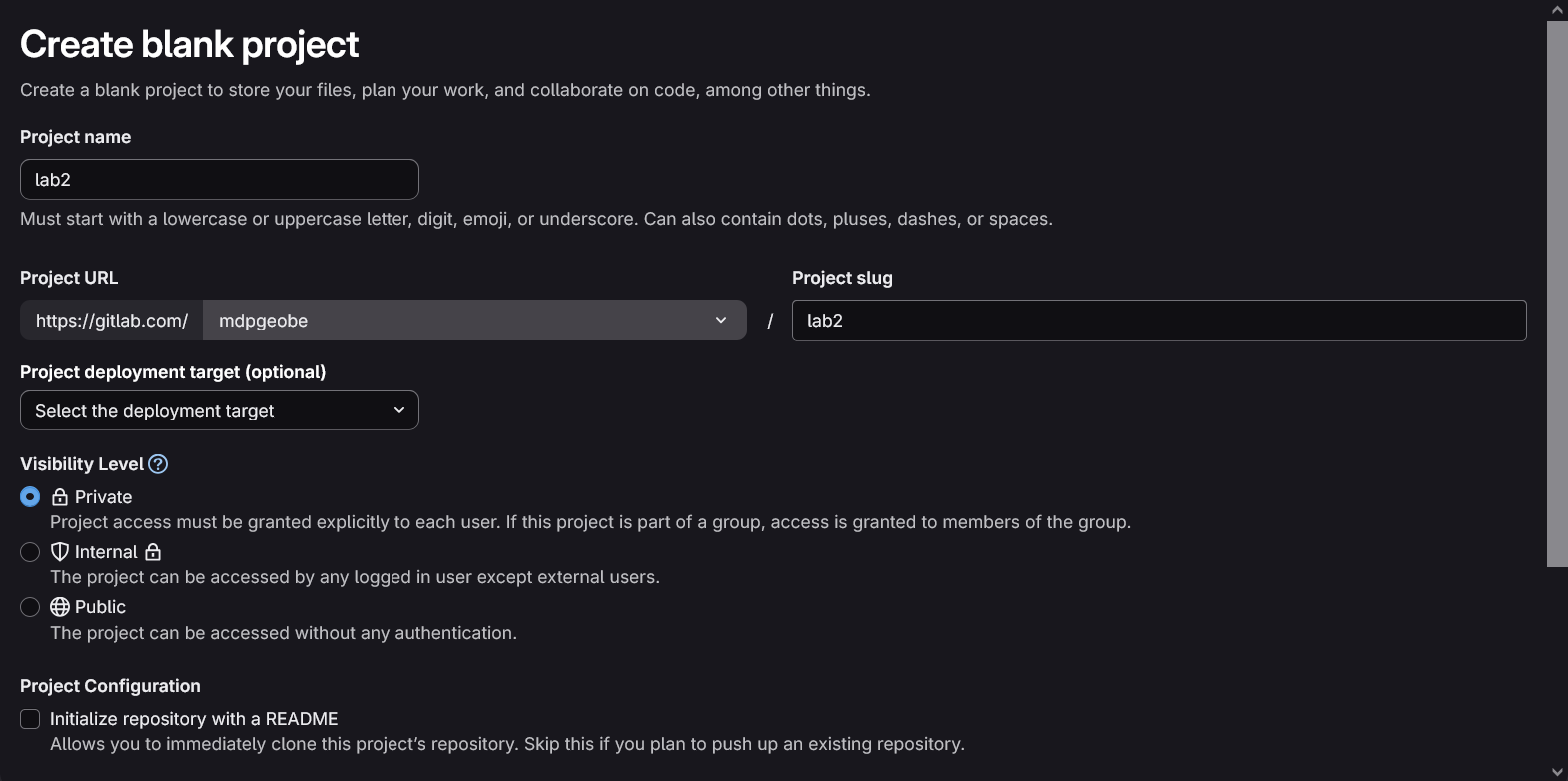The height and width of the screenshot is (781, 1568).
Task: Click the lock icon right of Internal label
Action: point(153,552)
